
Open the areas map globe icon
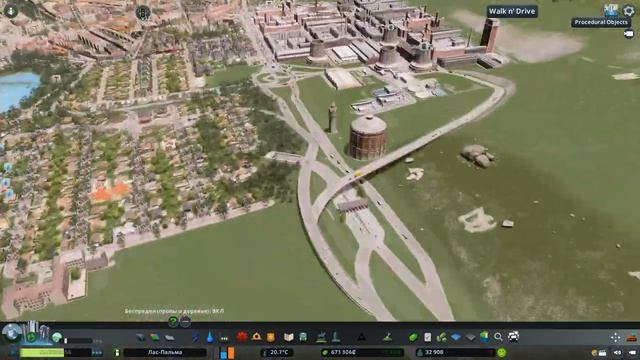pos(57,337)
